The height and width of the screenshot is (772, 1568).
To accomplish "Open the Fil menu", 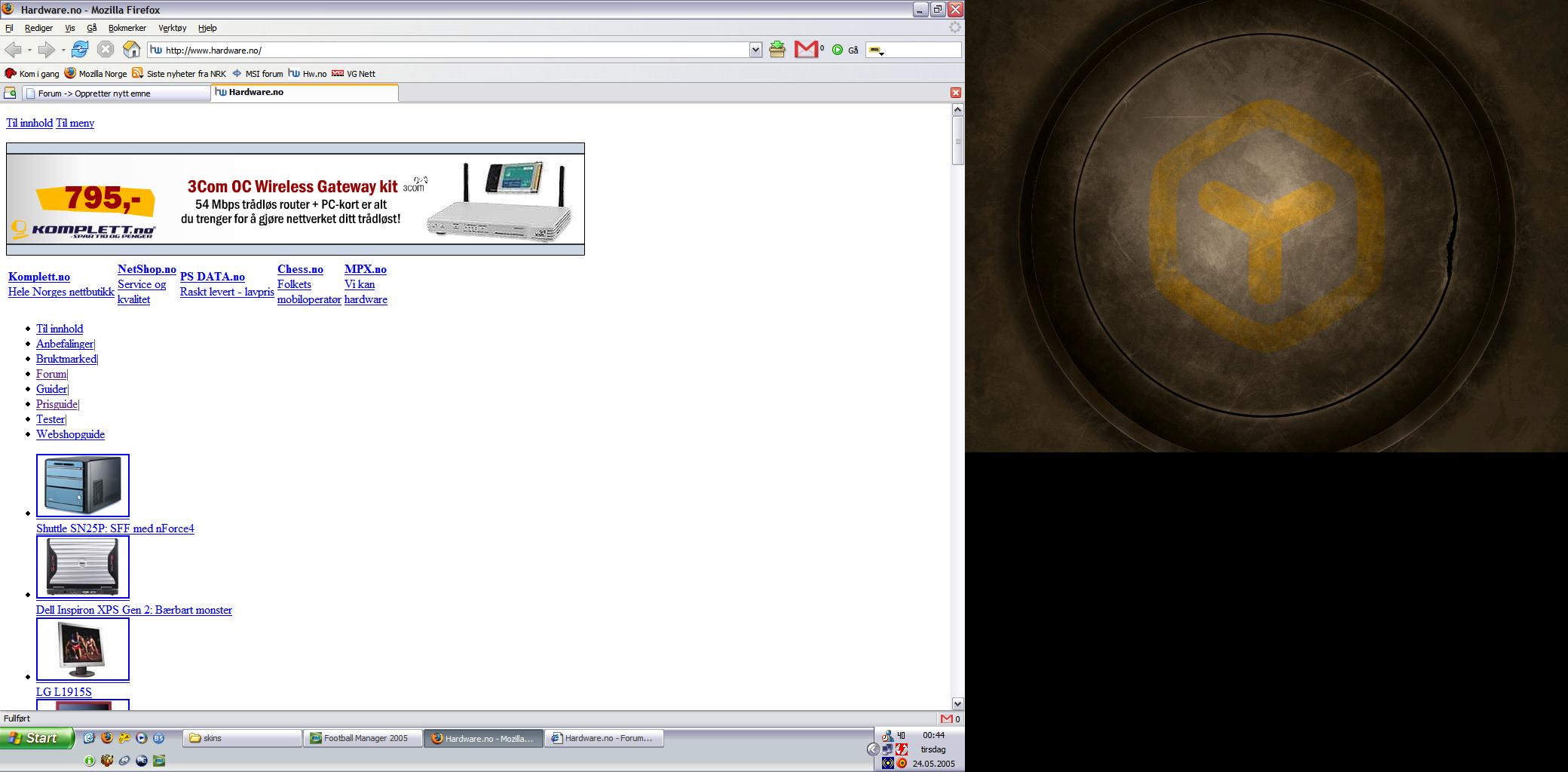I will [x=9, y=28].
